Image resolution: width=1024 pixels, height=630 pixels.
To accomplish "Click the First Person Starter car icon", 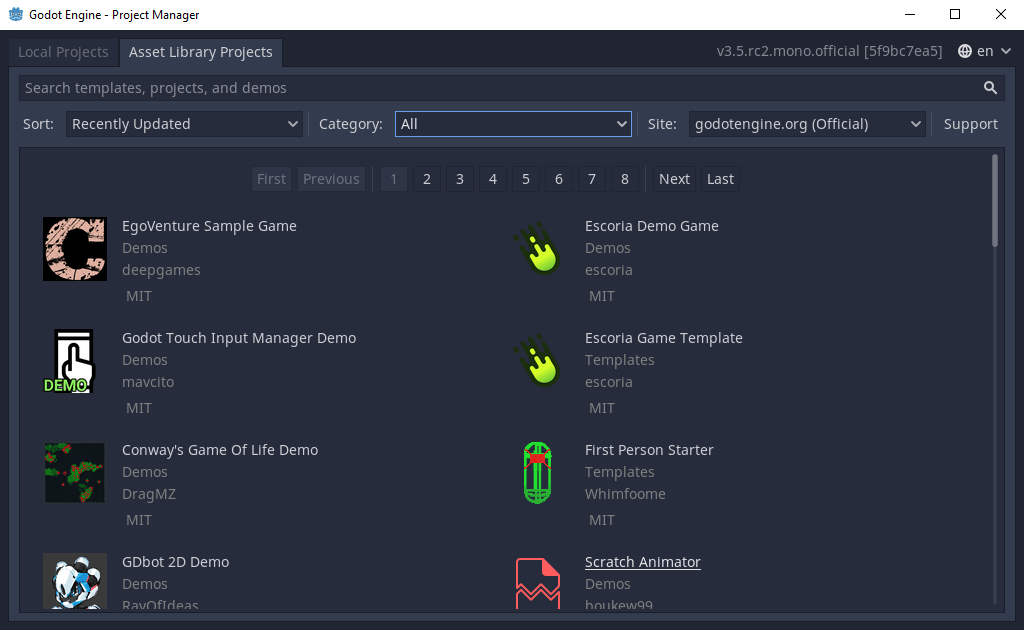I will click(538, 472).
